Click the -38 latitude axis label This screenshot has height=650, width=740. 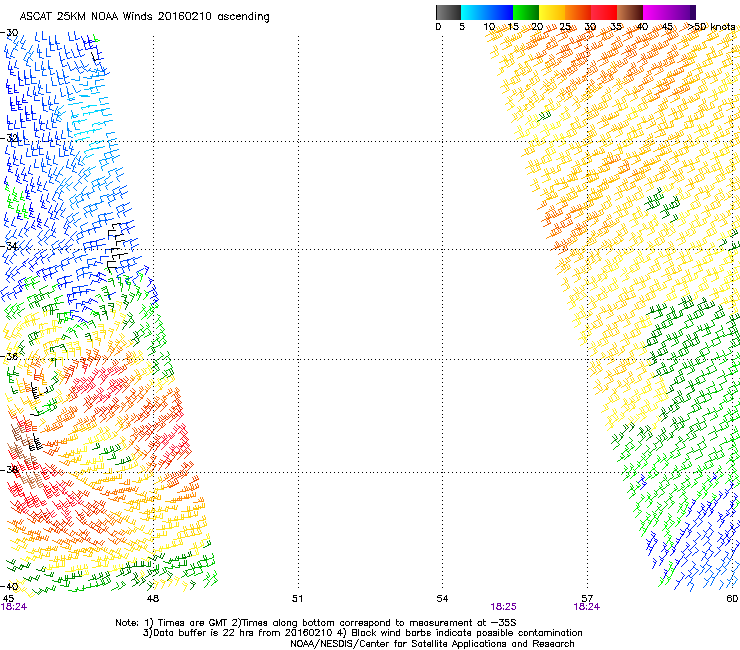[x=10, y=470]
